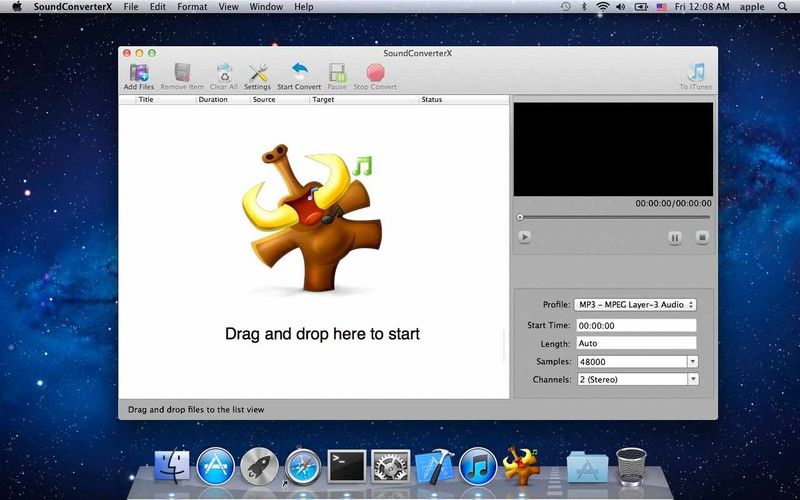Open Xcode hammer icon in Dock

(435, 466)
